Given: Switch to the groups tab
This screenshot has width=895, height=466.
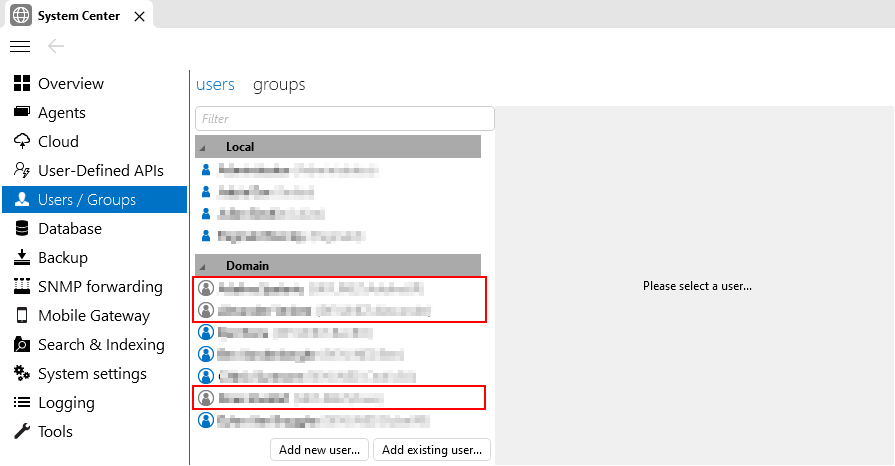Looking at the screenshot, I should 279,85.
